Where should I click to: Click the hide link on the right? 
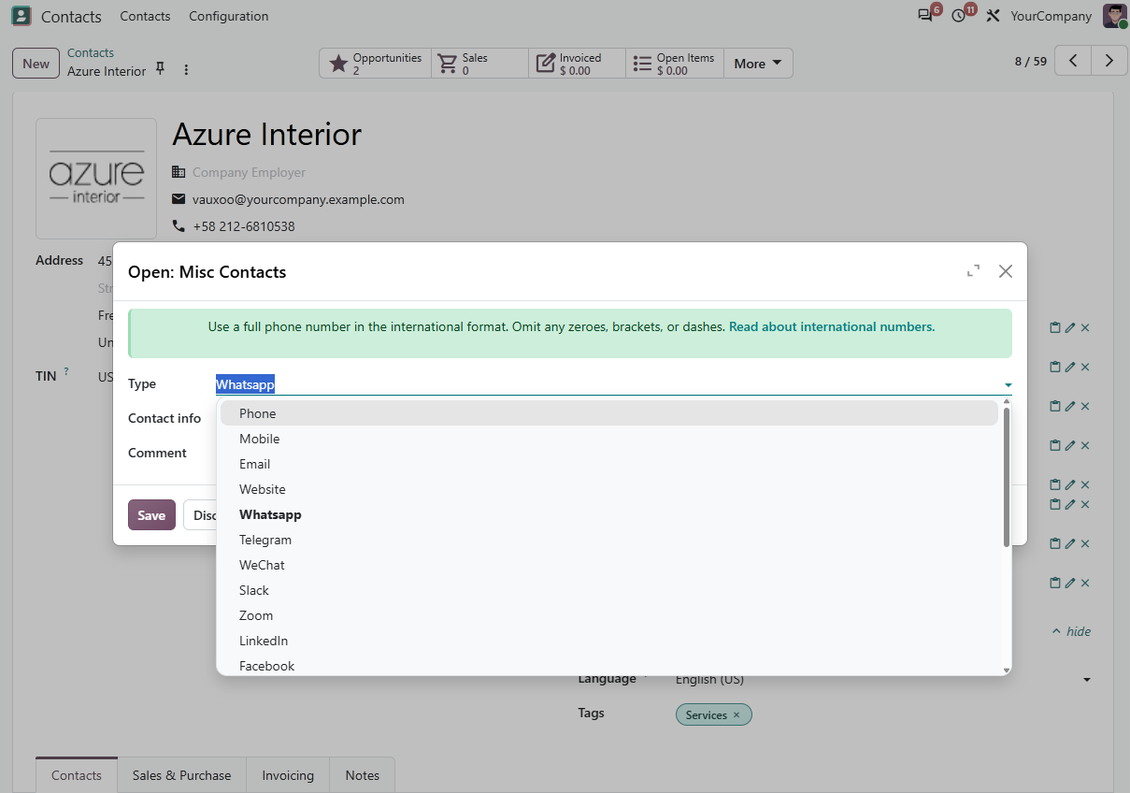1072,632
